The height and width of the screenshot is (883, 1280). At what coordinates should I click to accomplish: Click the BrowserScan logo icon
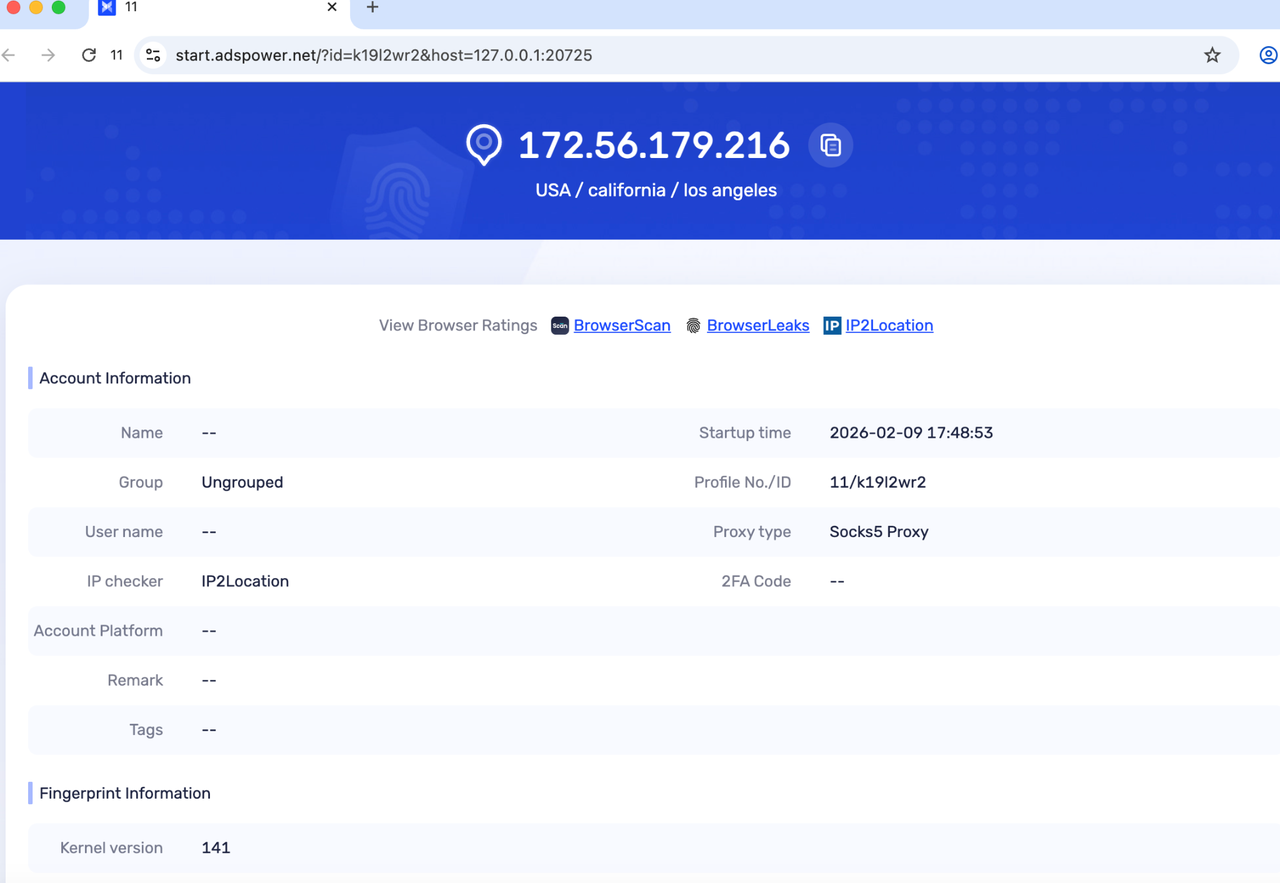pos(560,326)
